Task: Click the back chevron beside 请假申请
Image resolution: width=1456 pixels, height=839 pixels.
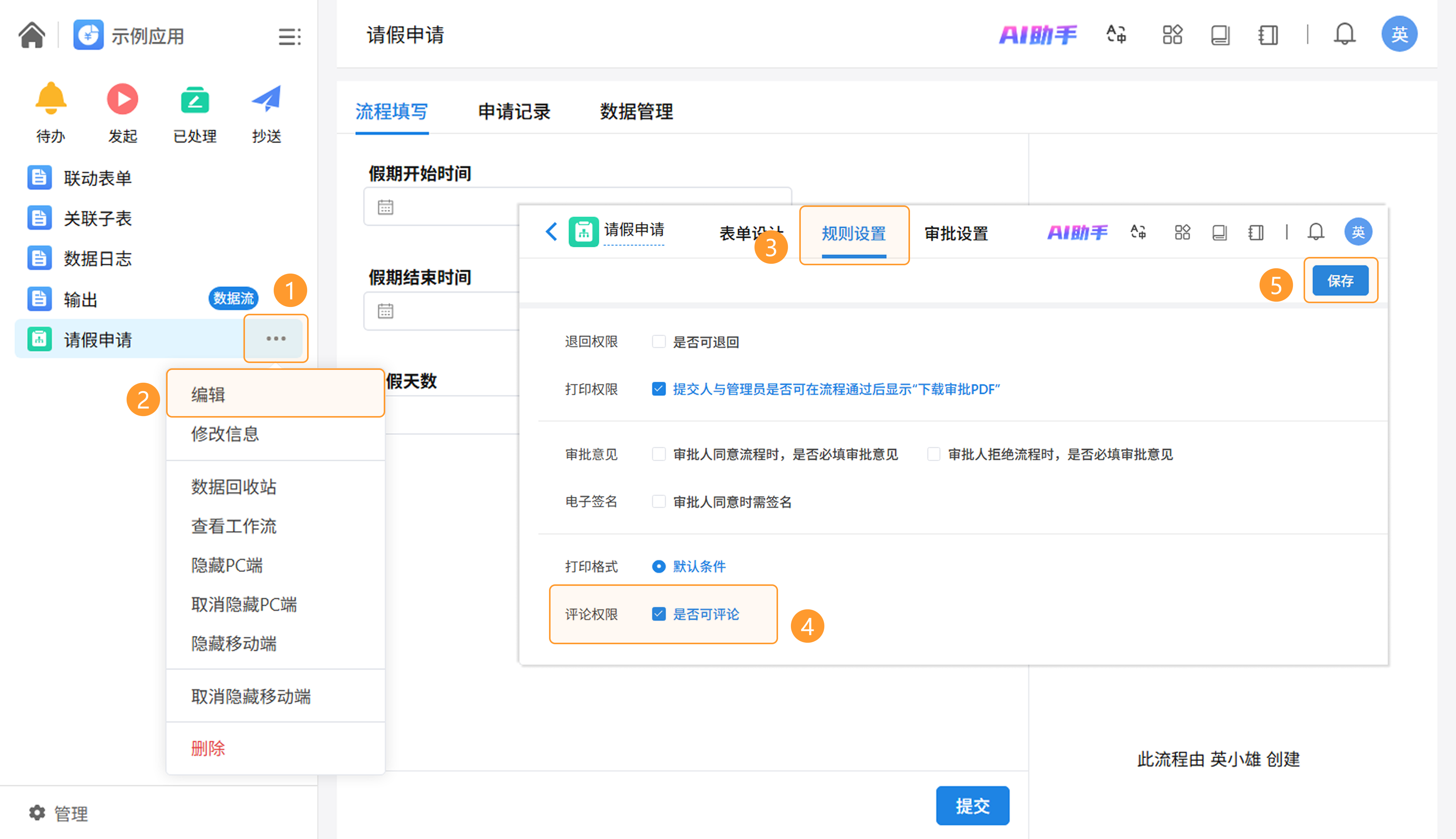Action: (551, 232)
